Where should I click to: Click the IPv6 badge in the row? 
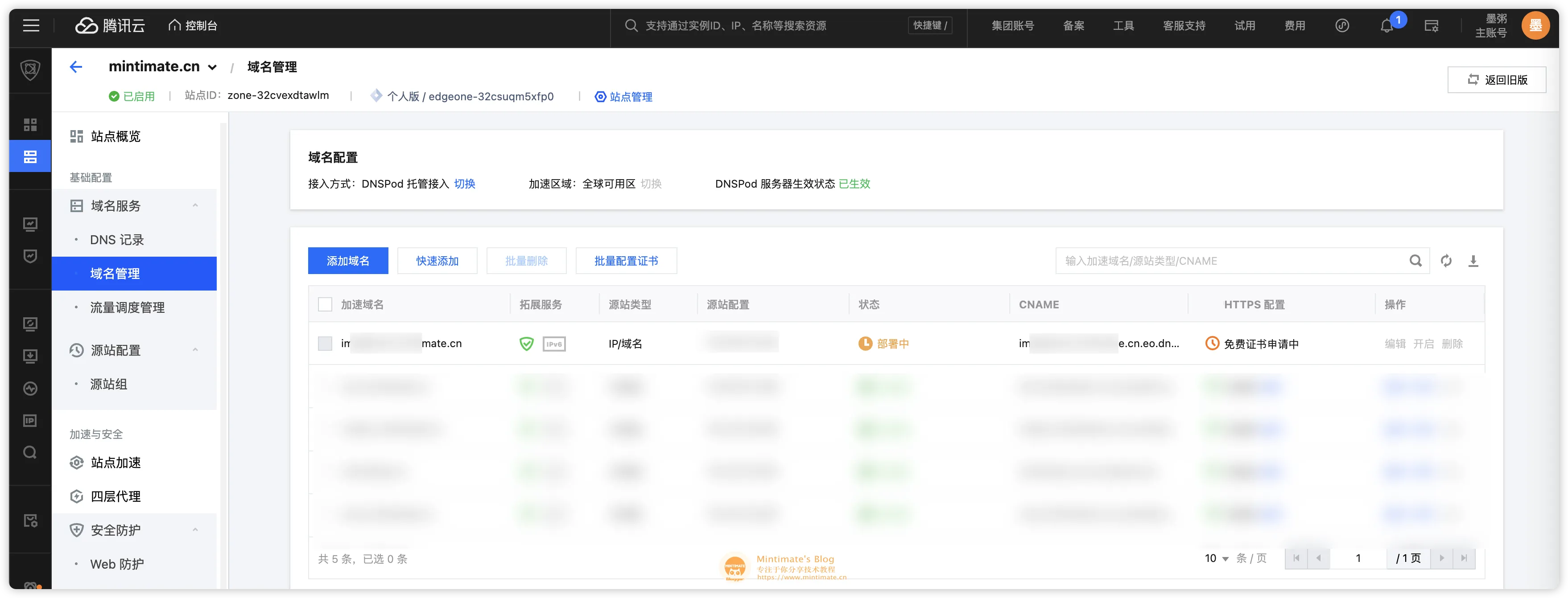(x=554, y=344)
